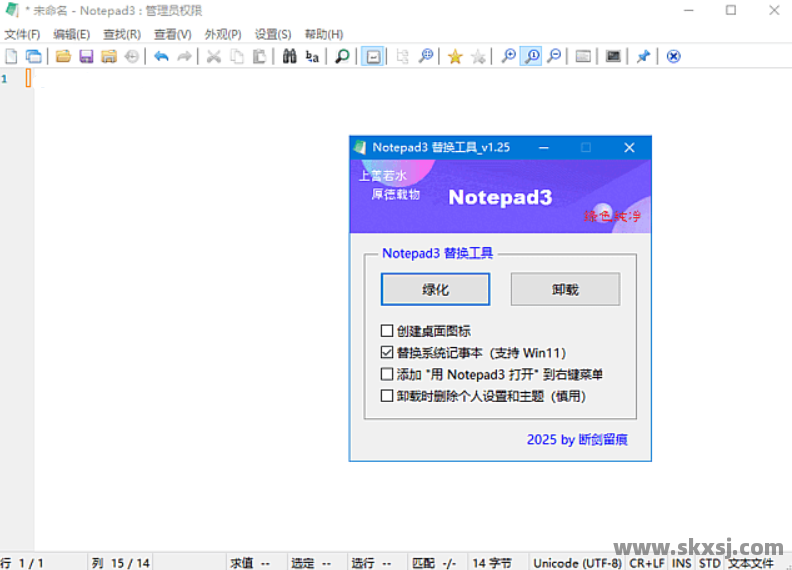Pin window always on top
Screen dimensions: 792x570
click(643, 57)
